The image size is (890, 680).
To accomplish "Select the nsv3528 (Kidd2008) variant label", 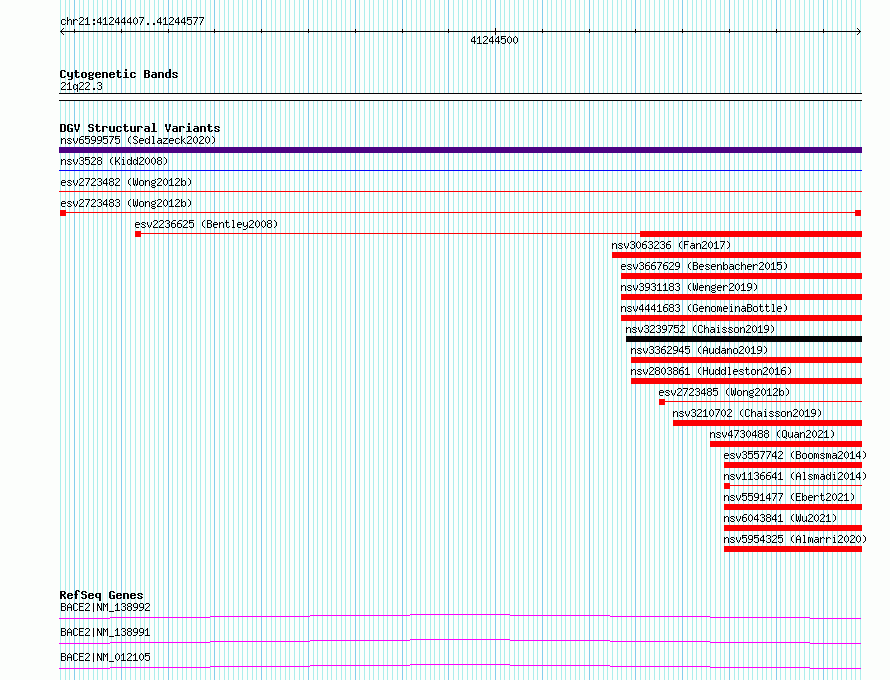I will pos(114,161).
